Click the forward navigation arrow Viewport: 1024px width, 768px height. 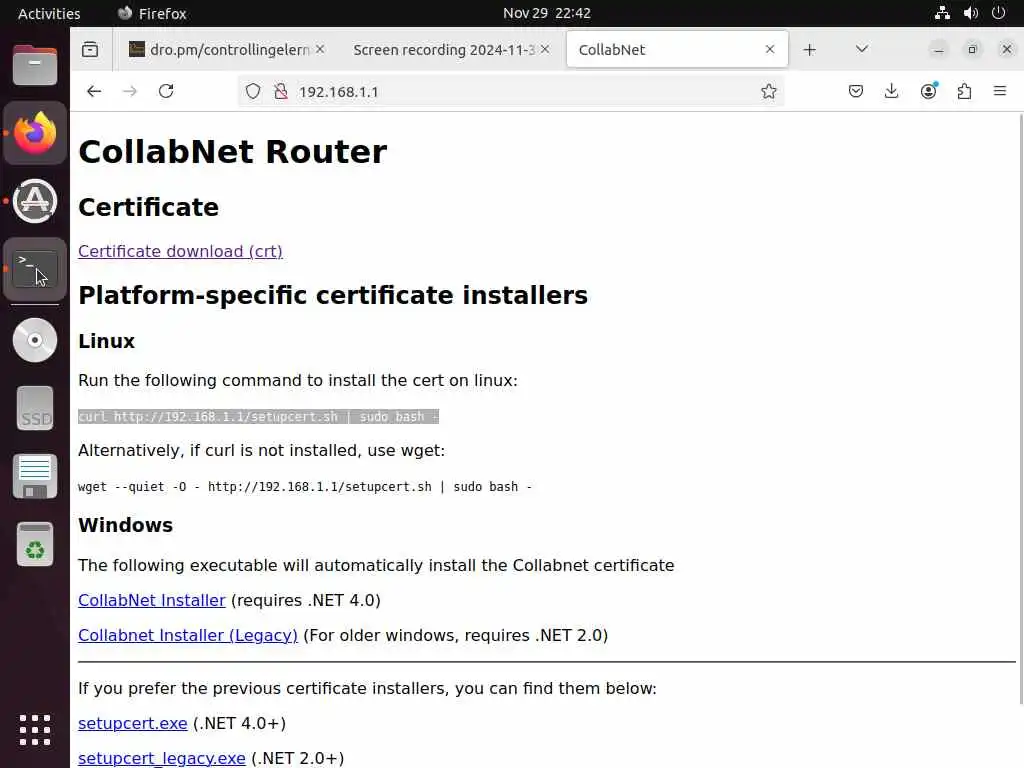click(130, 91)
